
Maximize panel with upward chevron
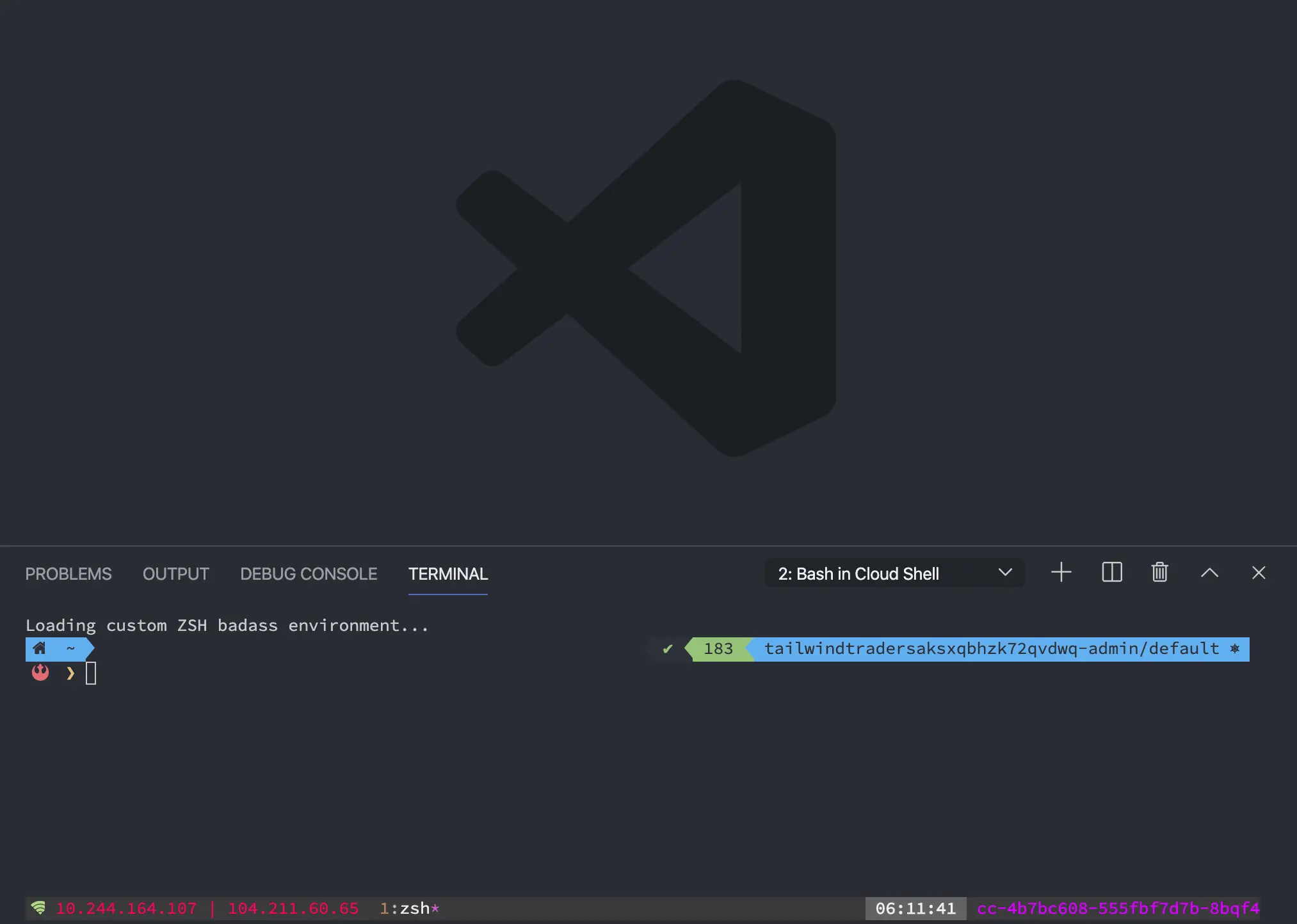[1209, 573]
